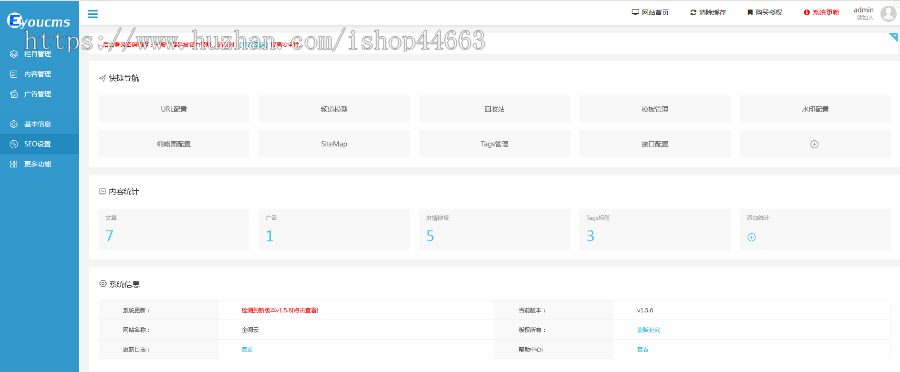This screenshot has height=372, width=900.
Task: Click the red 系统更新 alert
Action: pos(821,12)
